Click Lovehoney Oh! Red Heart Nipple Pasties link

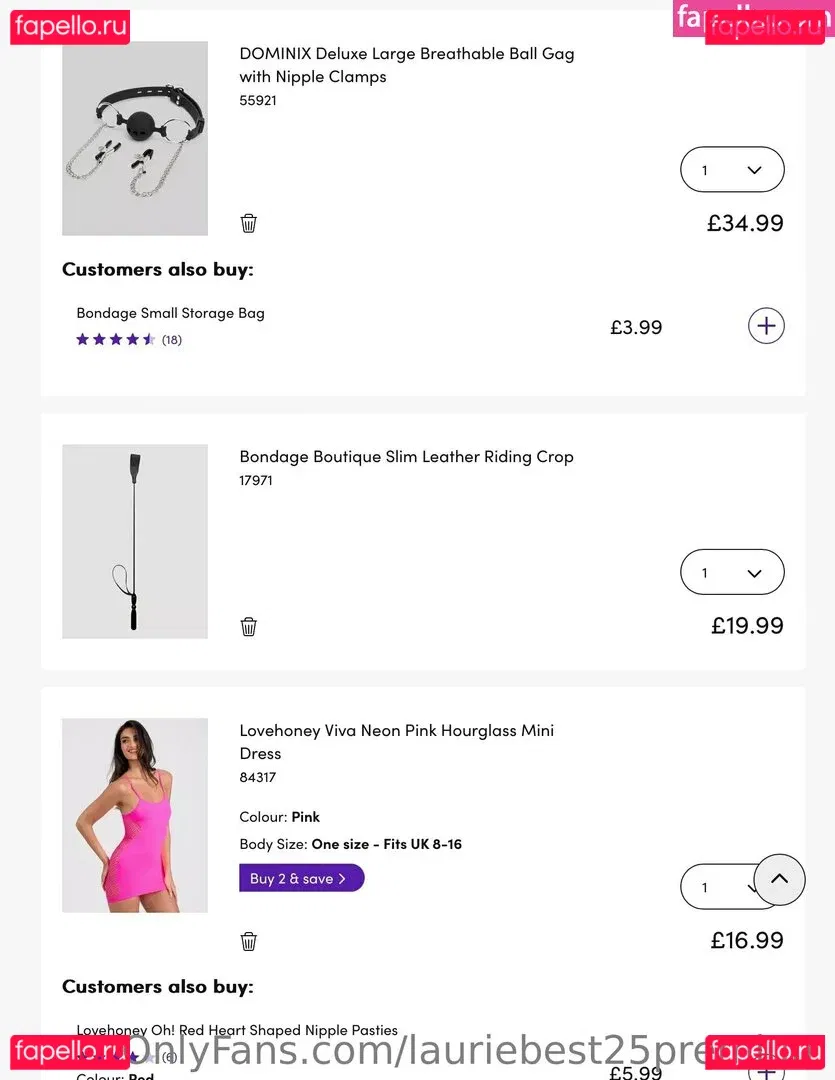point(237,1029)
